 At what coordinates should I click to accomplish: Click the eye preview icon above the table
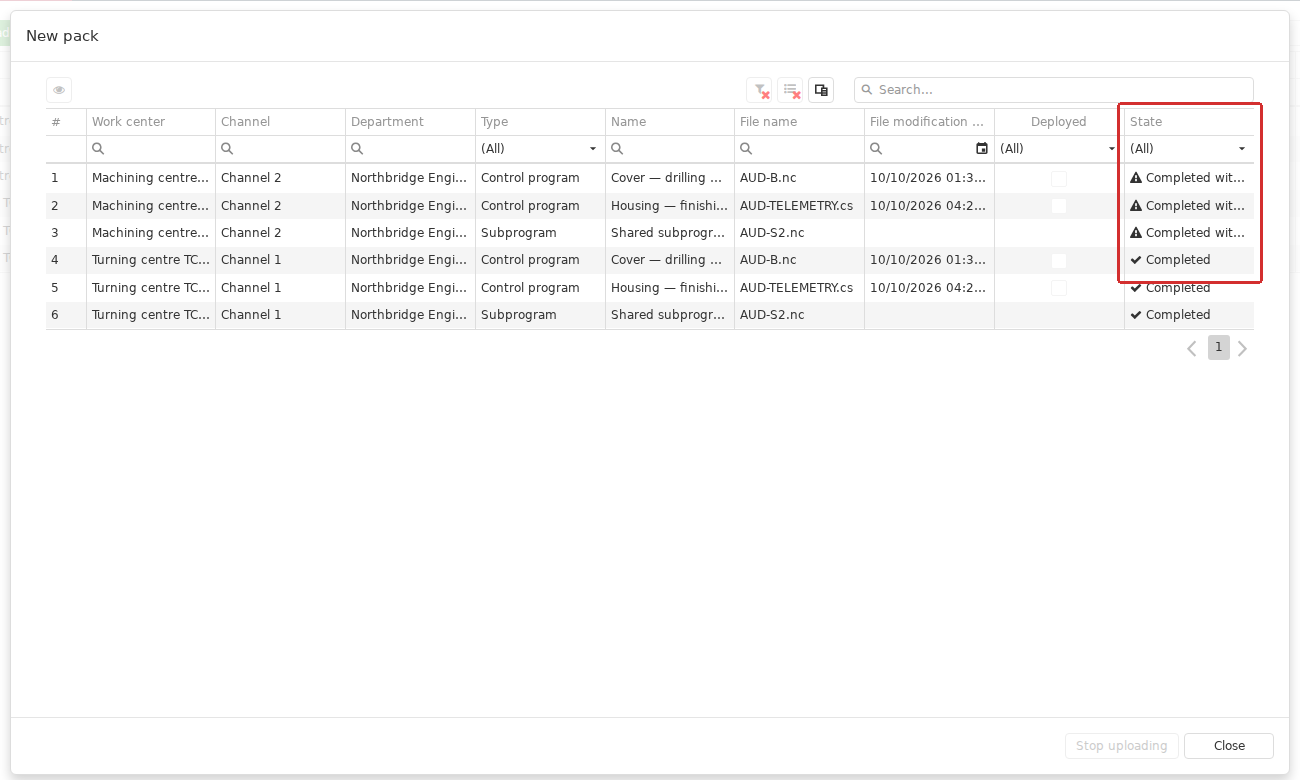[59, 90]
